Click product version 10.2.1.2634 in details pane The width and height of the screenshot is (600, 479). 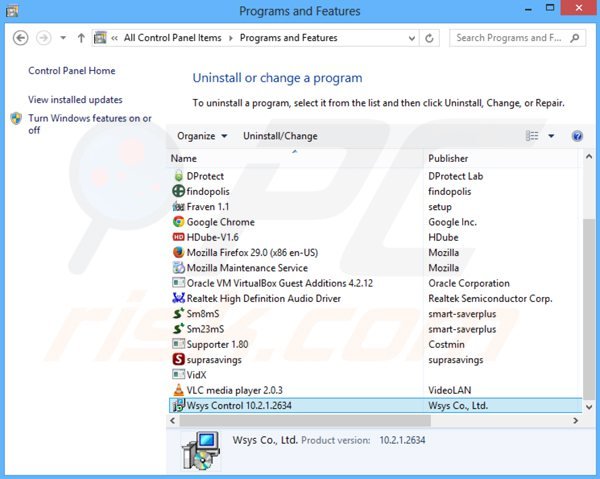(x=402, y=440)
